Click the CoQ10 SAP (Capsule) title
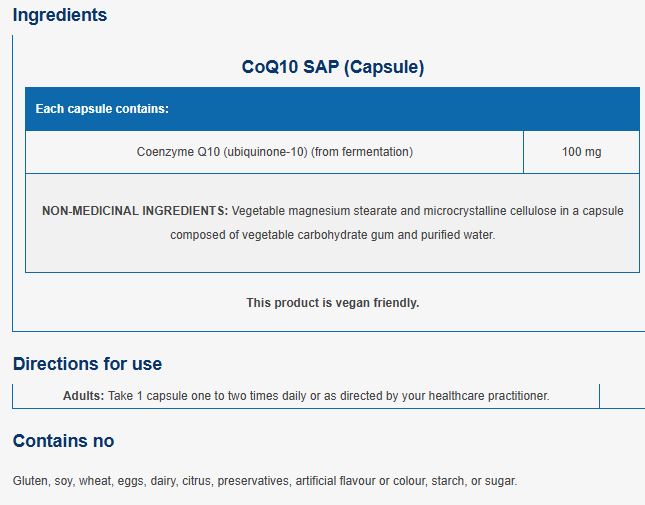Image resolution: width=645 pixels, height=505 pixels. 333,68
